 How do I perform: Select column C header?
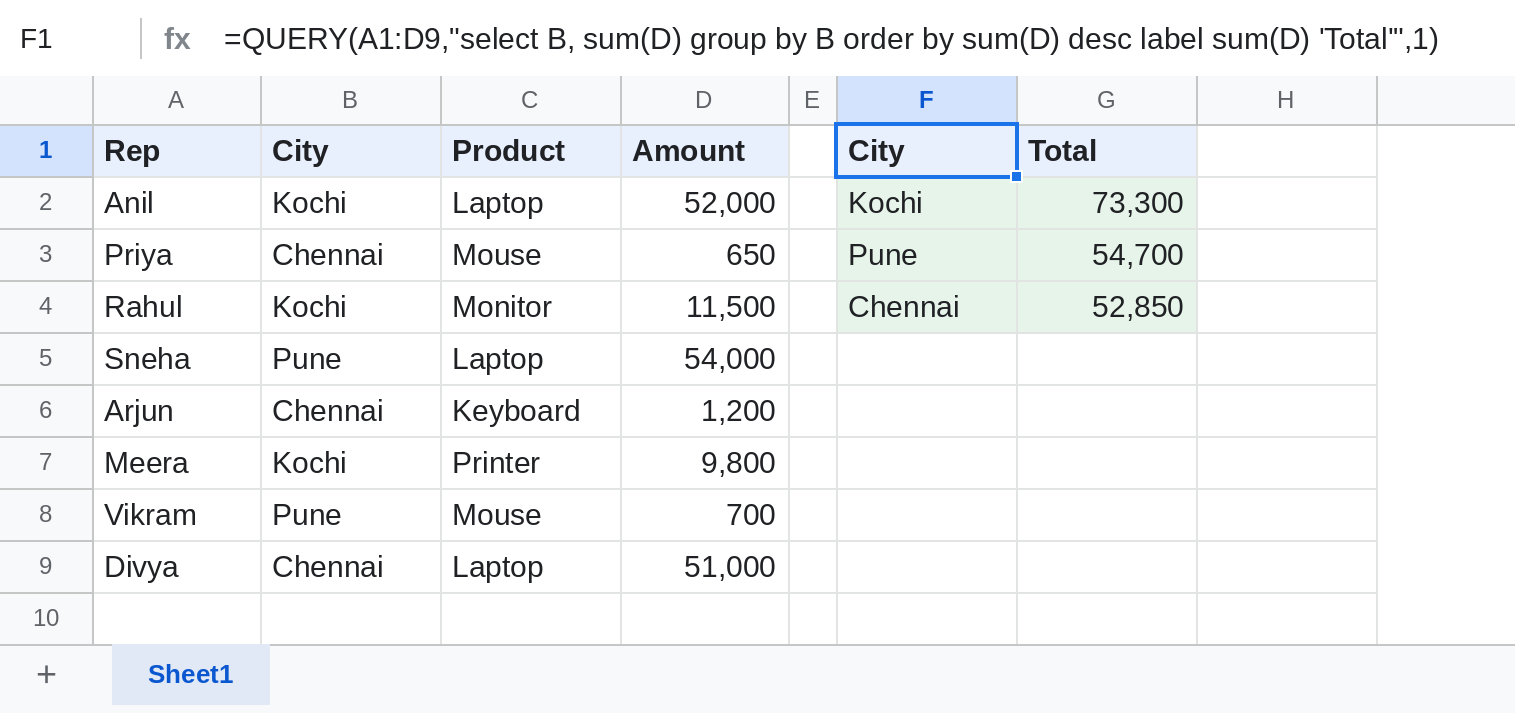pyautogui.click(x=531, y=100)
